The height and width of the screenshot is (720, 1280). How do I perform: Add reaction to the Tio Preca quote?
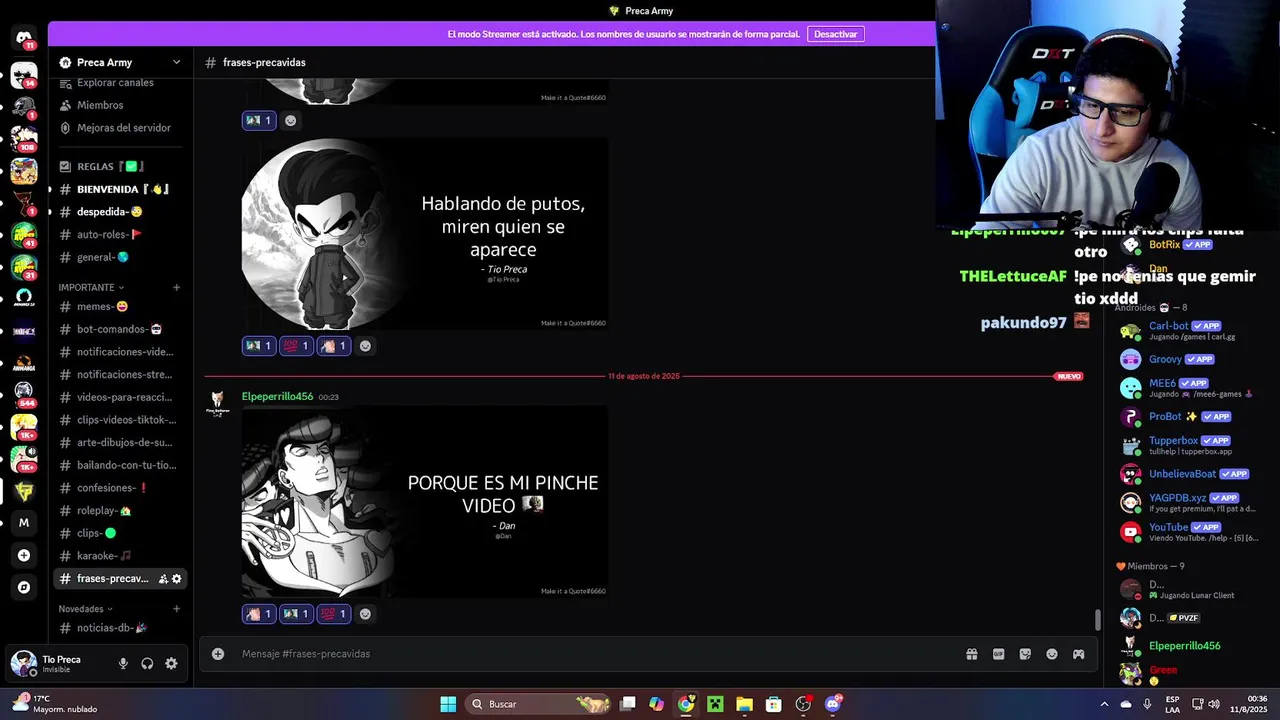point(365,346)
